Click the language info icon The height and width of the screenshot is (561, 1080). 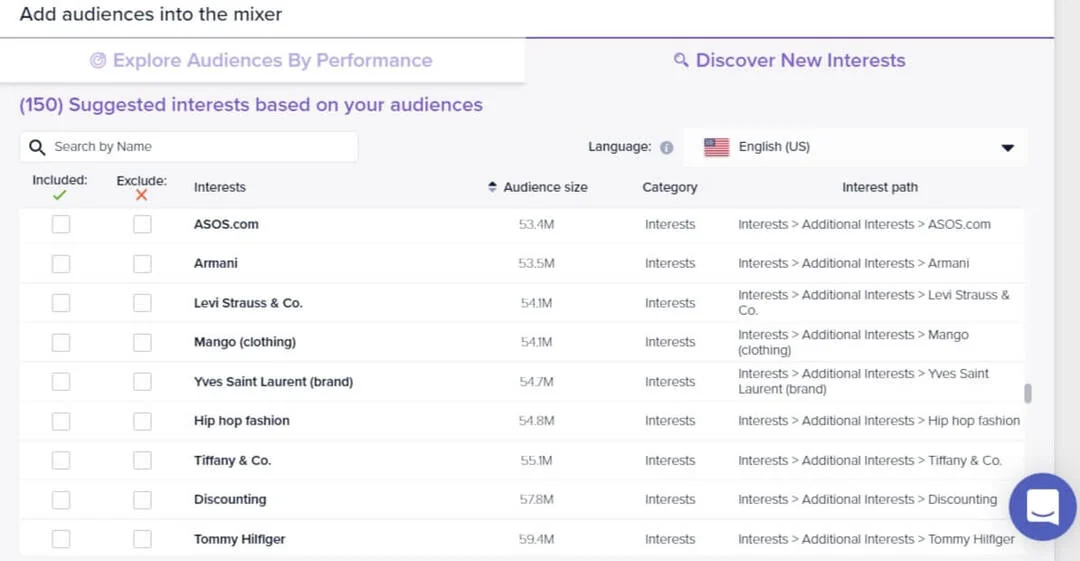666,147
